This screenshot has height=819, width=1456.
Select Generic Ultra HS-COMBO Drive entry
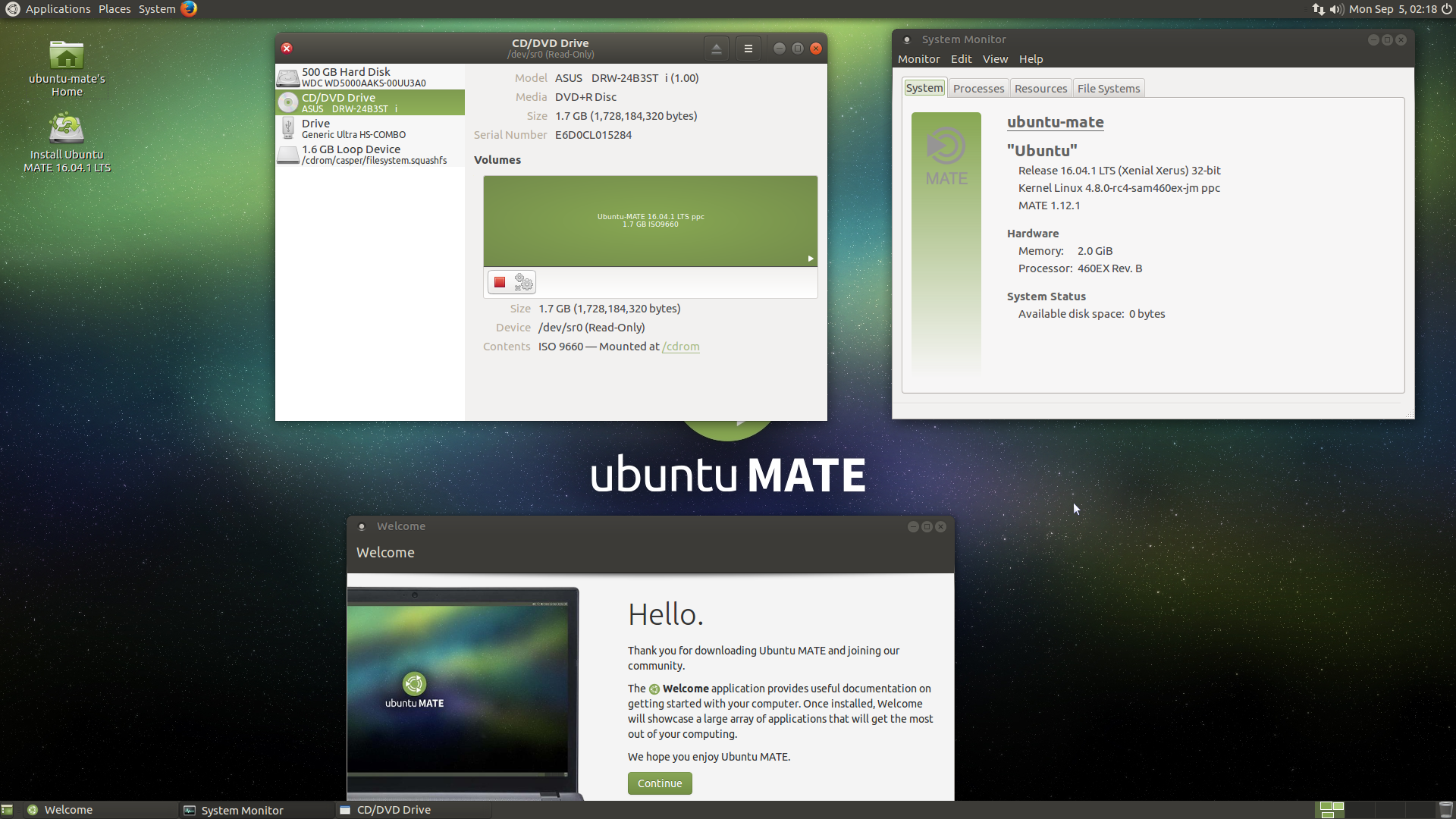tap(370, 129)
